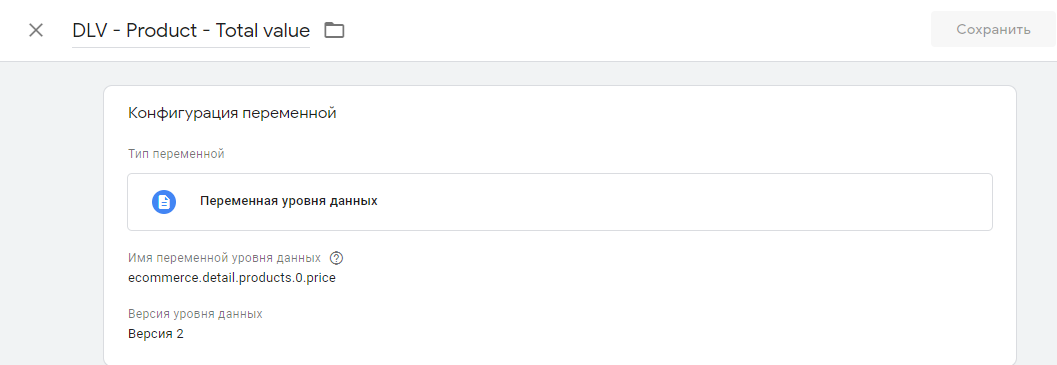Click the Версия 2 value

click(156, 333)
